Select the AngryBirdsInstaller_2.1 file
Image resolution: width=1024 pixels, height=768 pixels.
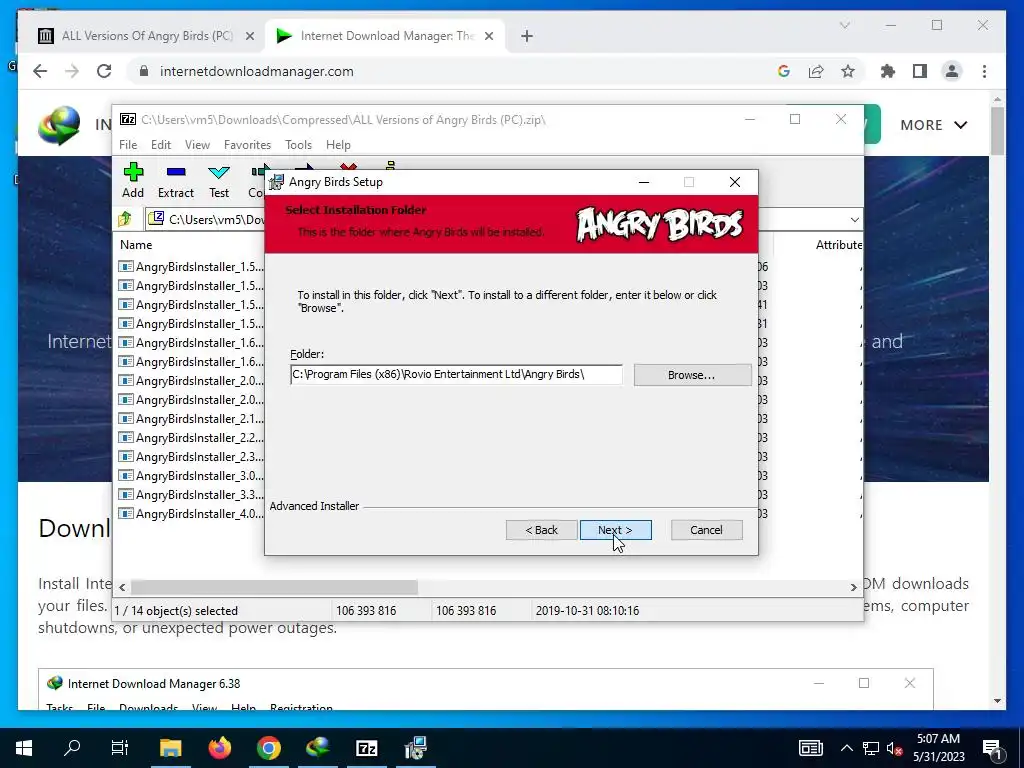(x=191, y=418)
